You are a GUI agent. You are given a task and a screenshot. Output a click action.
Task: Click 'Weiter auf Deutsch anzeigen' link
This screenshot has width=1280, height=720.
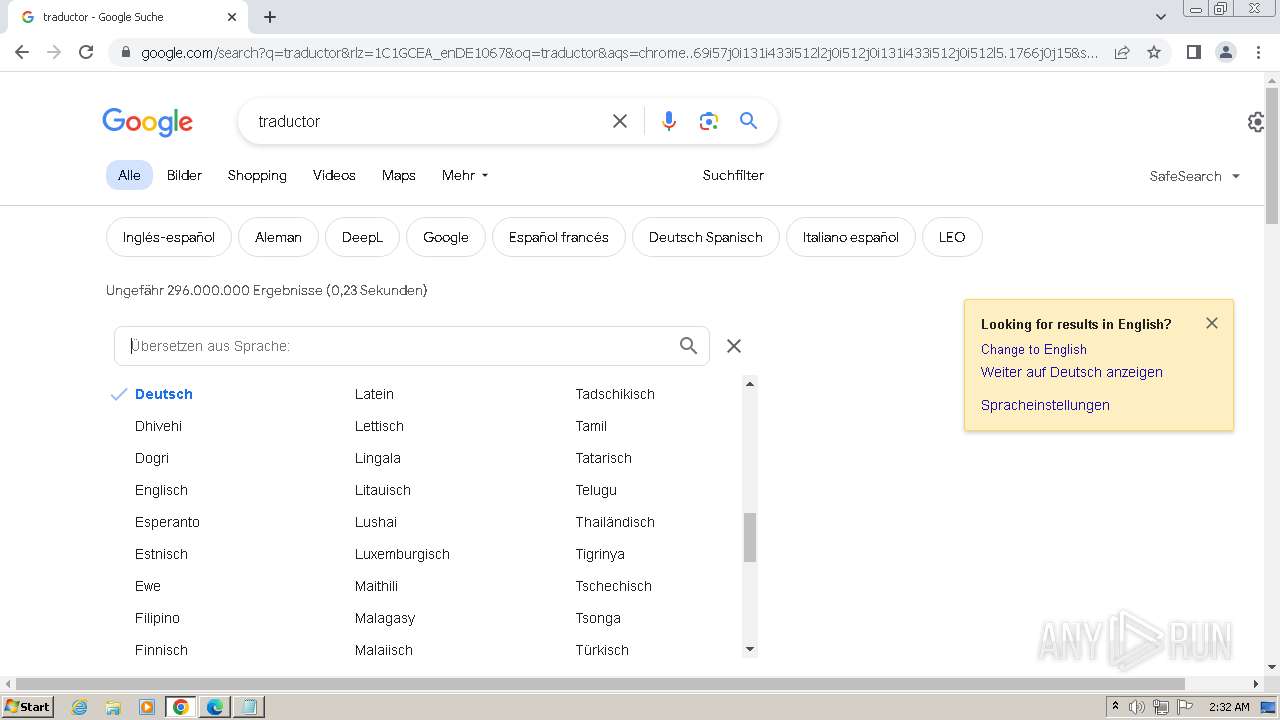1071,372
